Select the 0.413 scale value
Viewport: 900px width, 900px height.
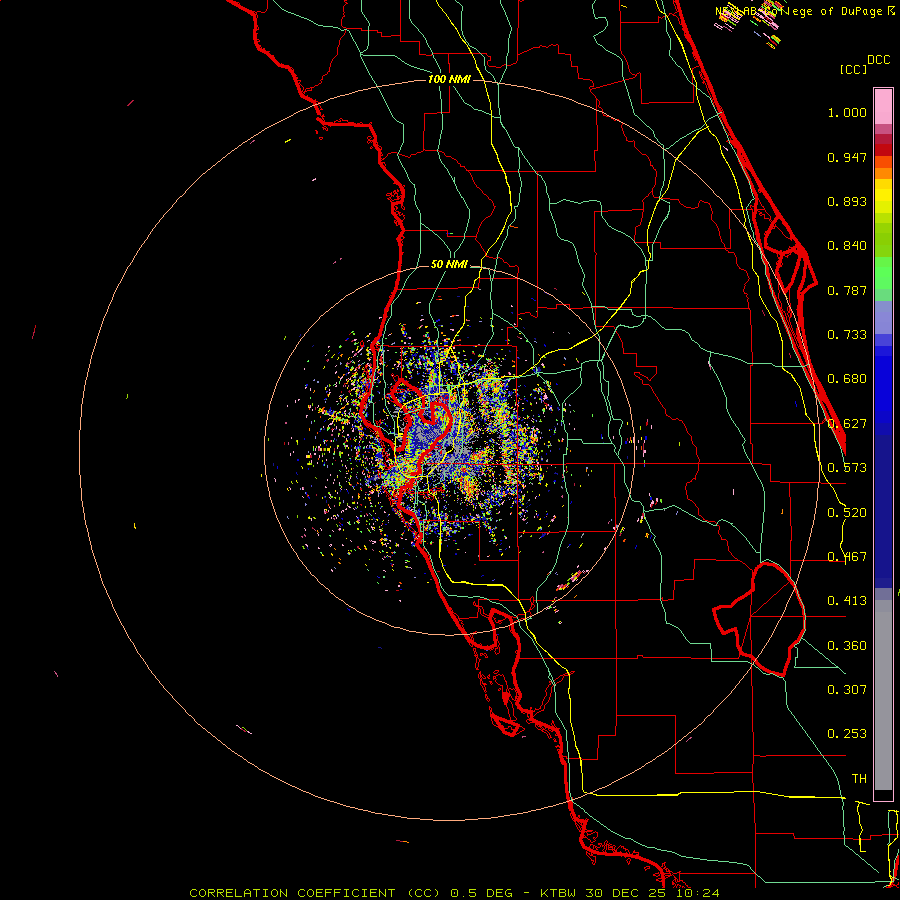pos(847,601)
